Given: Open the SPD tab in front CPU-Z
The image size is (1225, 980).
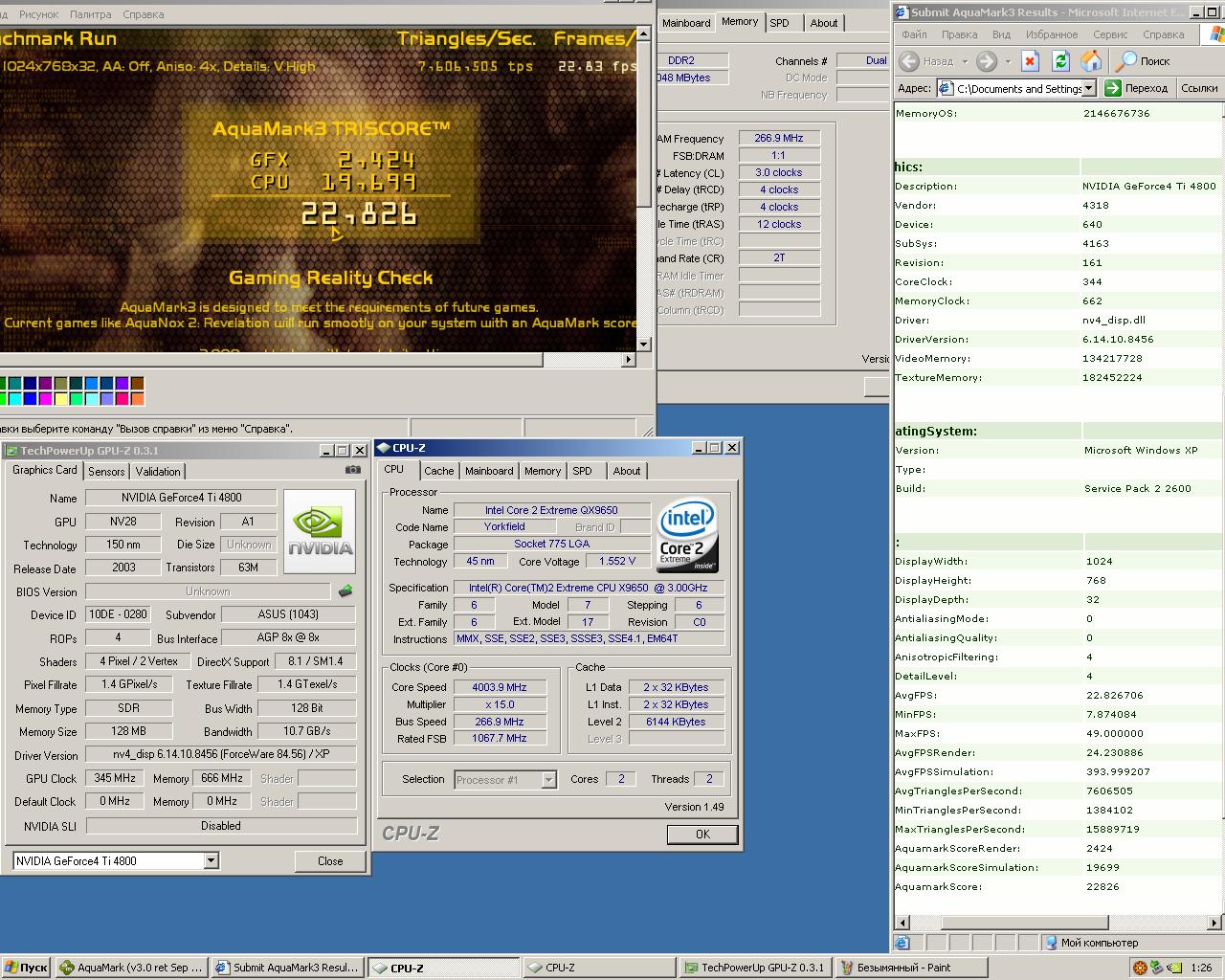Looking at the screenshot, I should pos(583,471).
